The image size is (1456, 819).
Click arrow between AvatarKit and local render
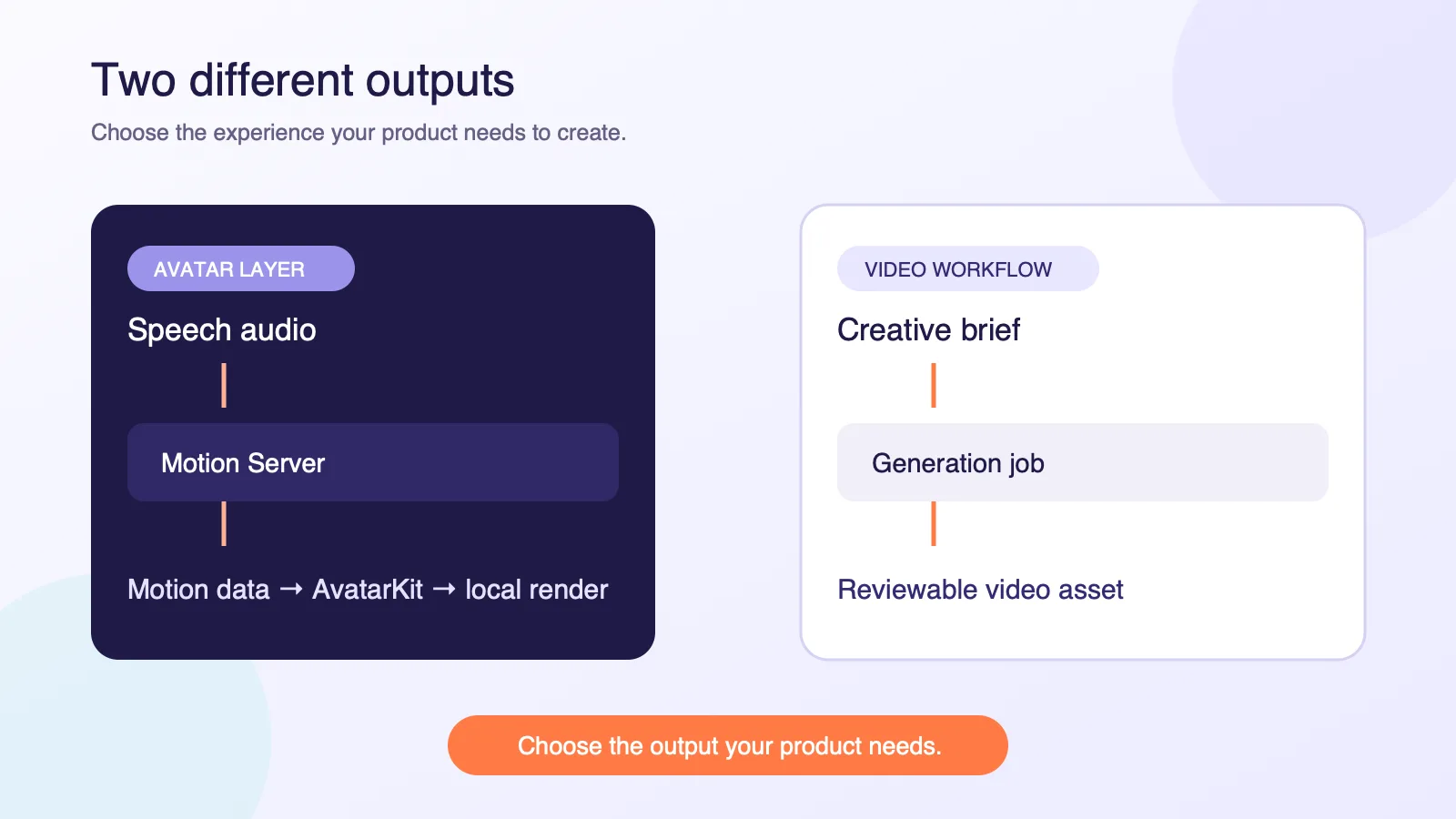(x=444, y=590)
